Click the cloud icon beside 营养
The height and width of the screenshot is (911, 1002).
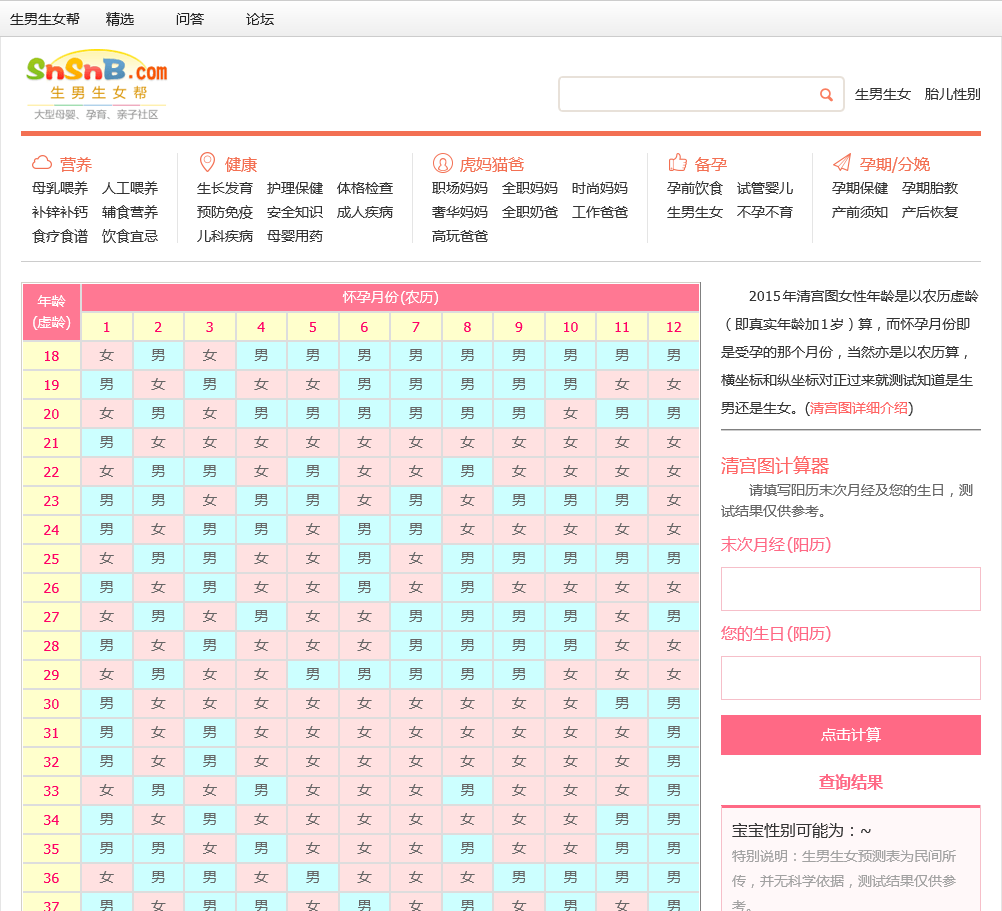42,163
